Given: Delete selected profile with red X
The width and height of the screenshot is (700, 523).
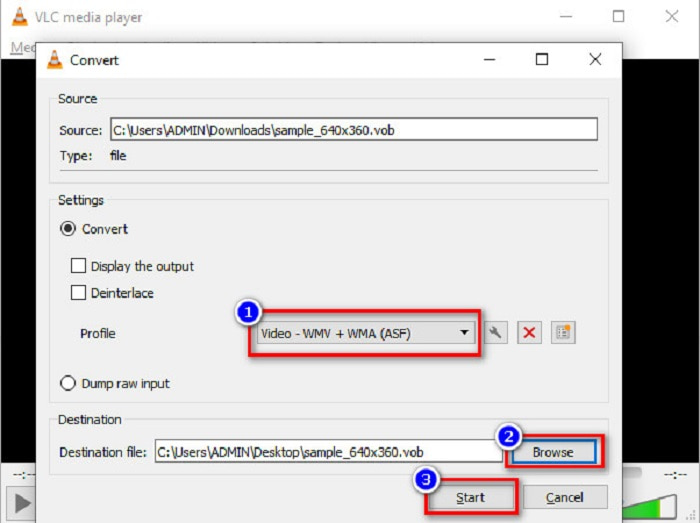Looking at the screenshot, I should pyautogui.click(x=529, y=332).
